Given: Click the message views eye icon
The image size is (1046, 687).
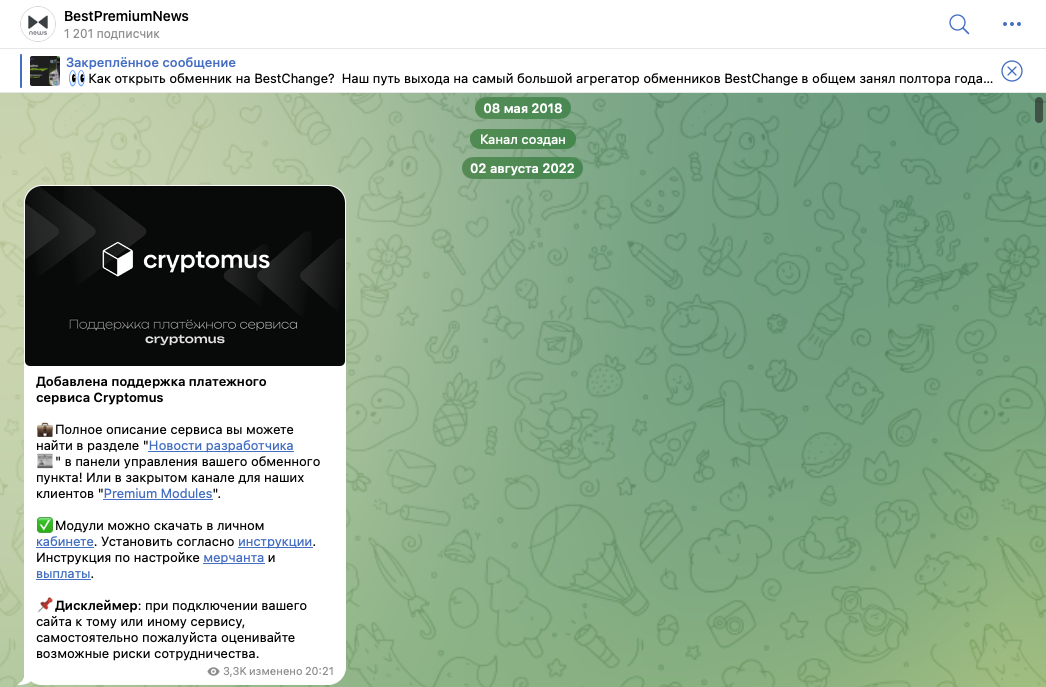Looking at the screenshot, I should point(213,672).
